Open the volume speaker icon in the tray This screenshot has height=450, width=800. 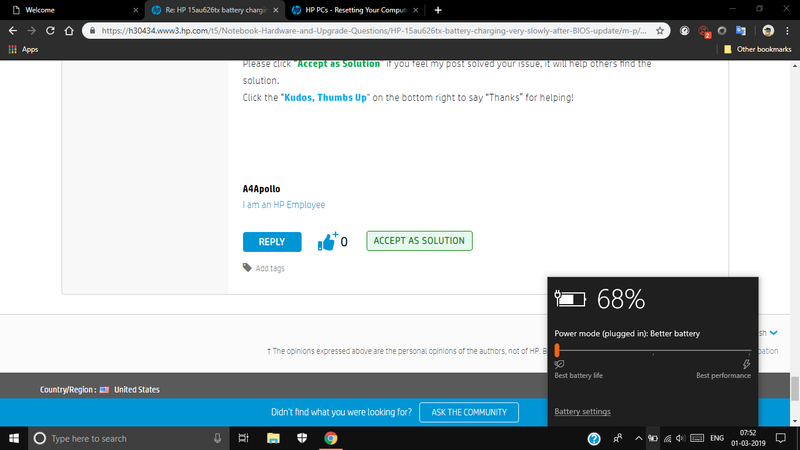(x=681, y=438)
